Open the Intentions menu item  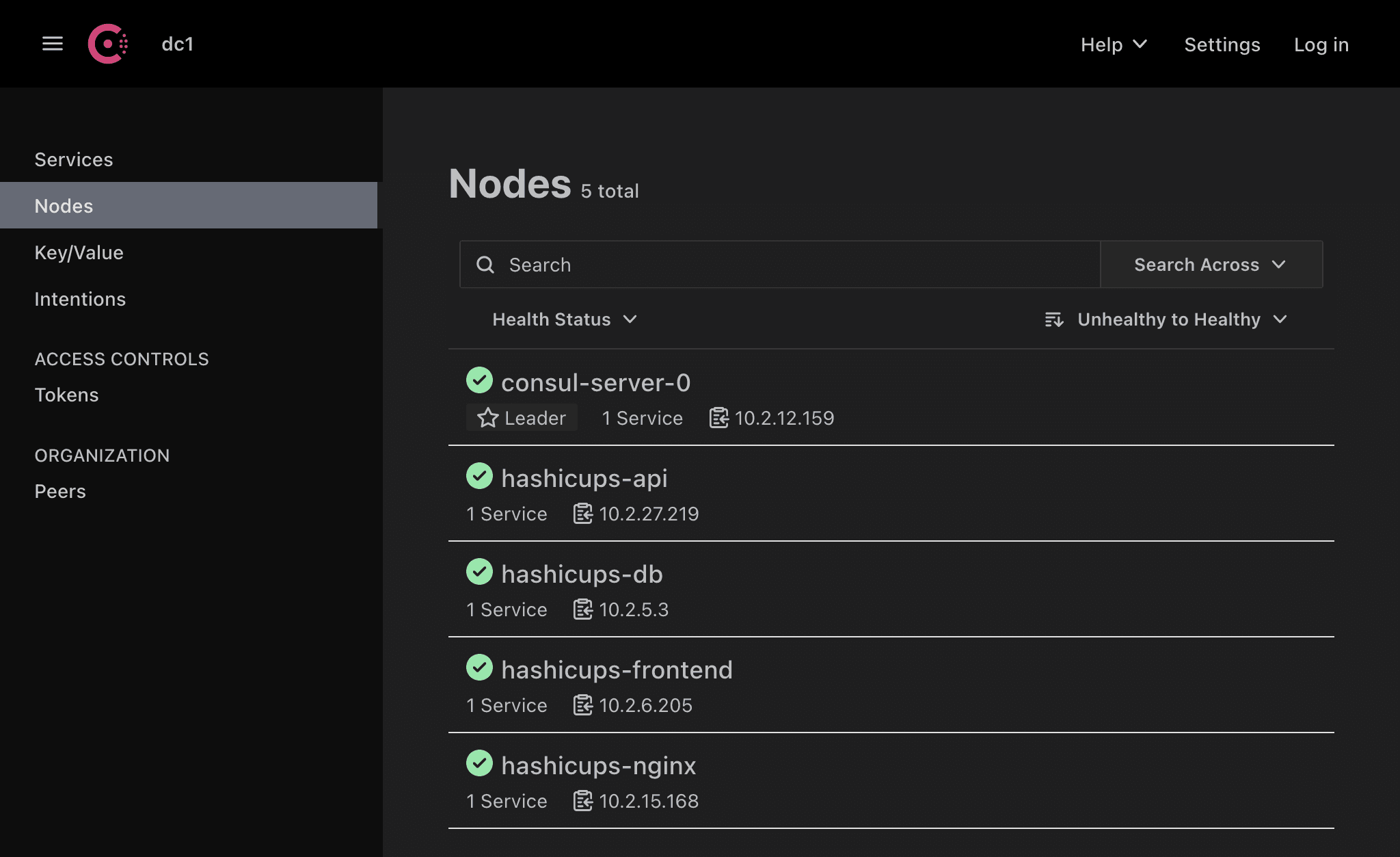point(80,298)
